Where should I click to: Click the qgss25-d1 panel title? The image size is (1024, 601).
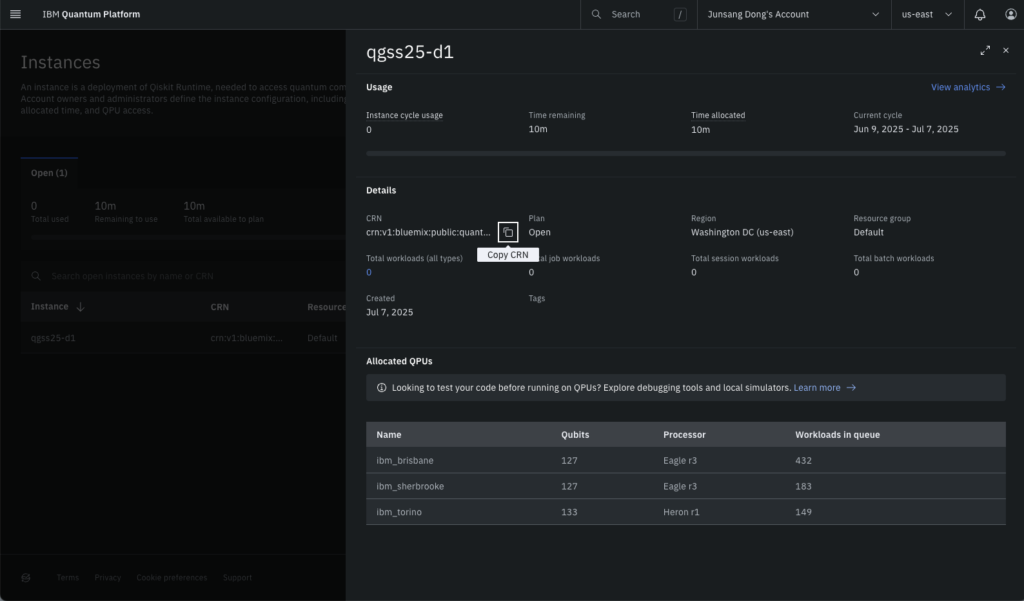(409, 52)
